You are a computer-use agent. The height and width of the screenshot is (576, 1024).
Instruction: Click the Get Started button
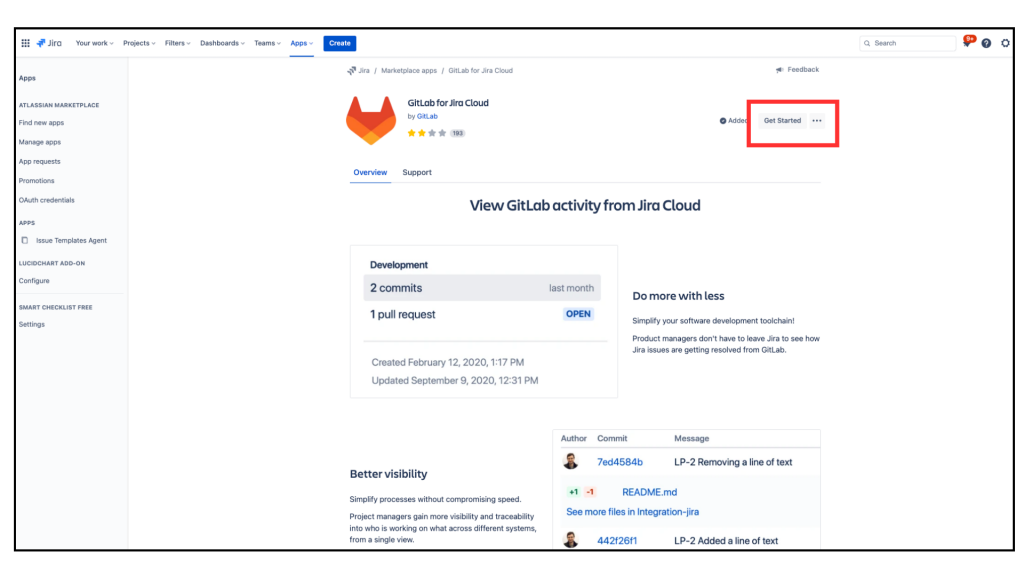click(782, 121)
